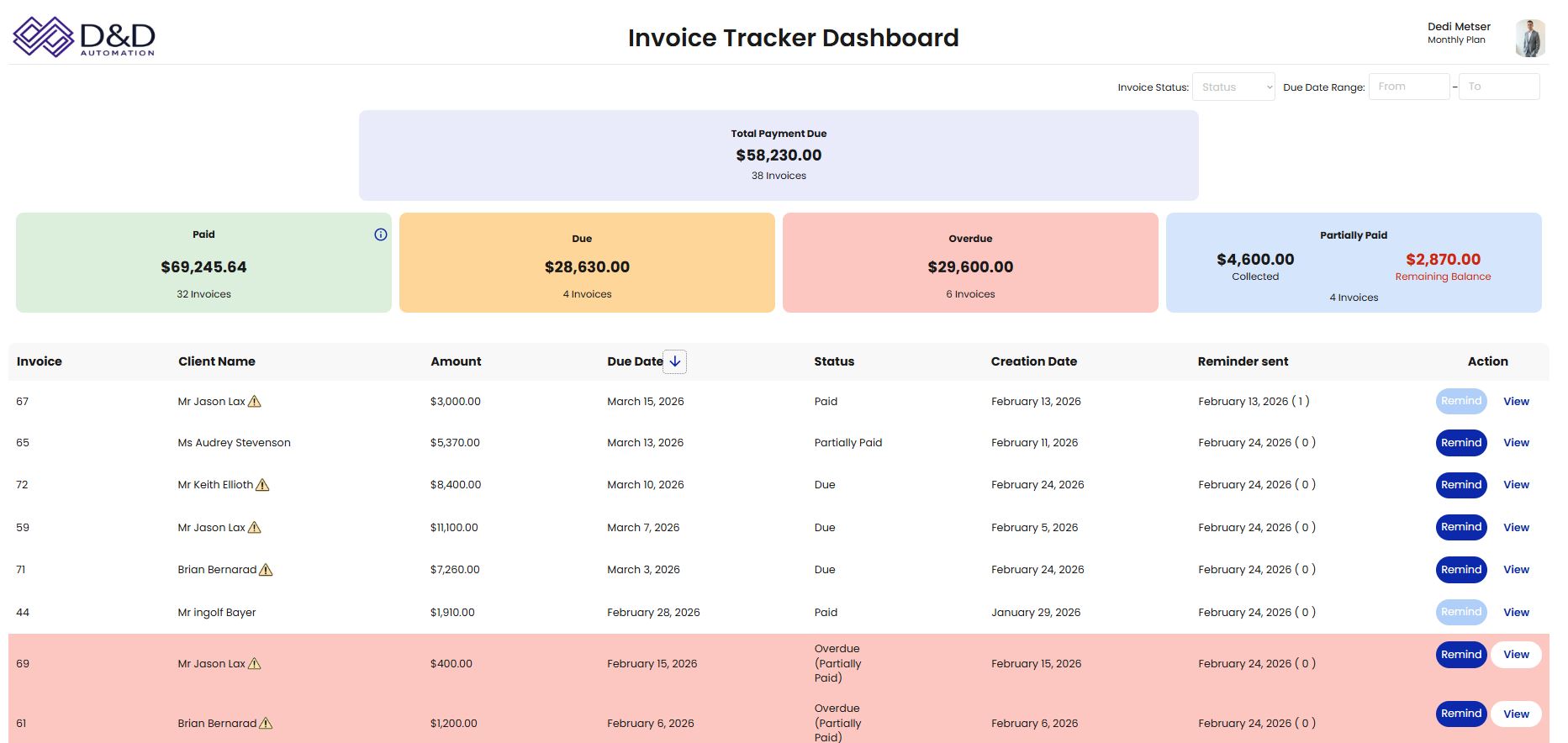Click the Amount column header
Viewport: 1568px width, 743px height.
456,361
